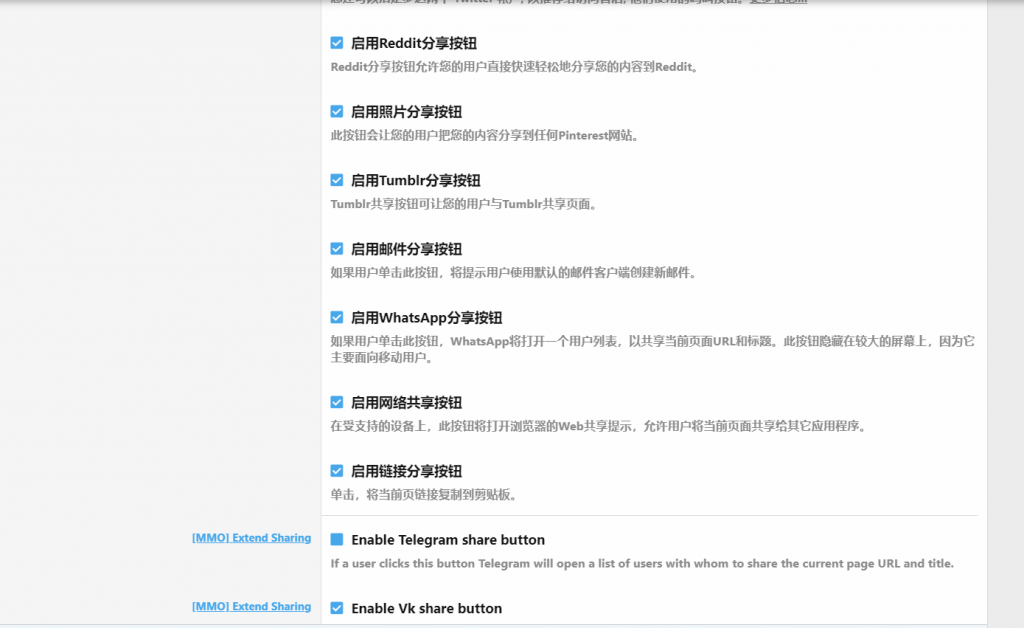
Task: Uncheck the Enable Vk share button checkbox
Action: pyautogui.click(x=337, y=608)
